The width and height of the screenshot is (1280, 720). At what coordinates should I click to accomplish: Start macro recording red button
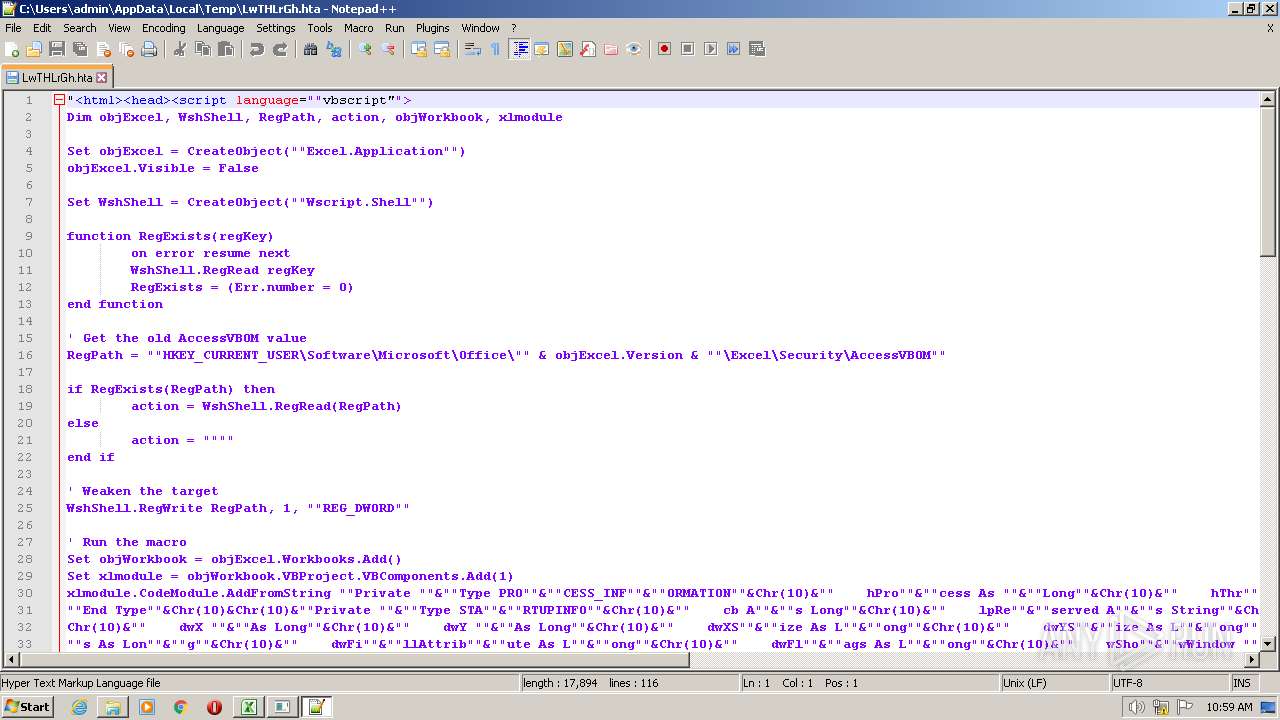664,49
